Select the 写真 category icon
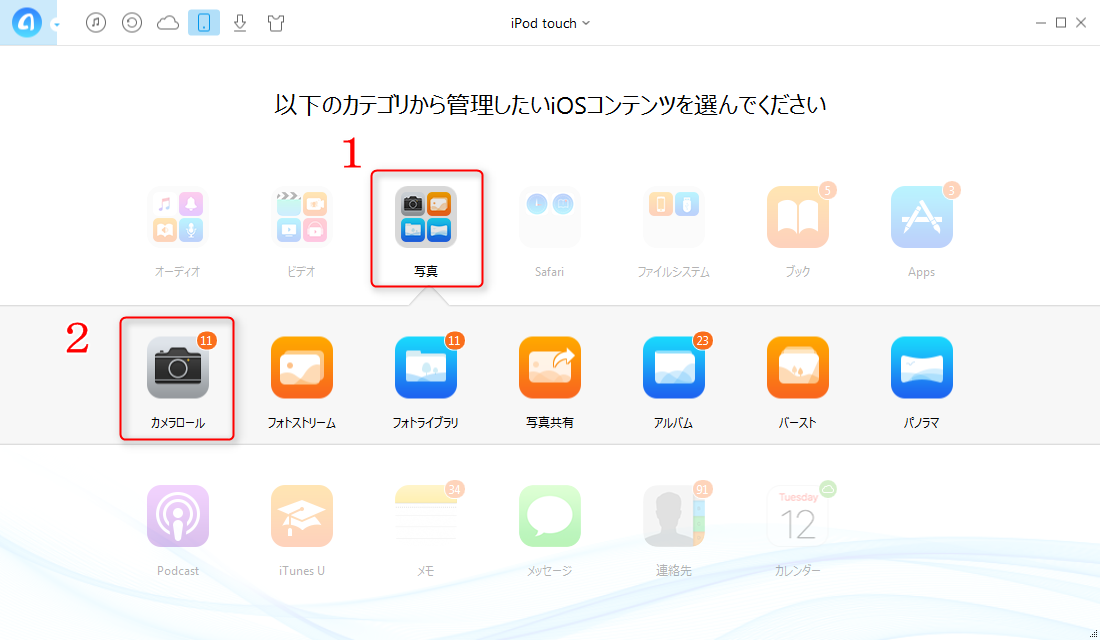The height and width of the screenshot is (640, 1100). tap(426, 217)
